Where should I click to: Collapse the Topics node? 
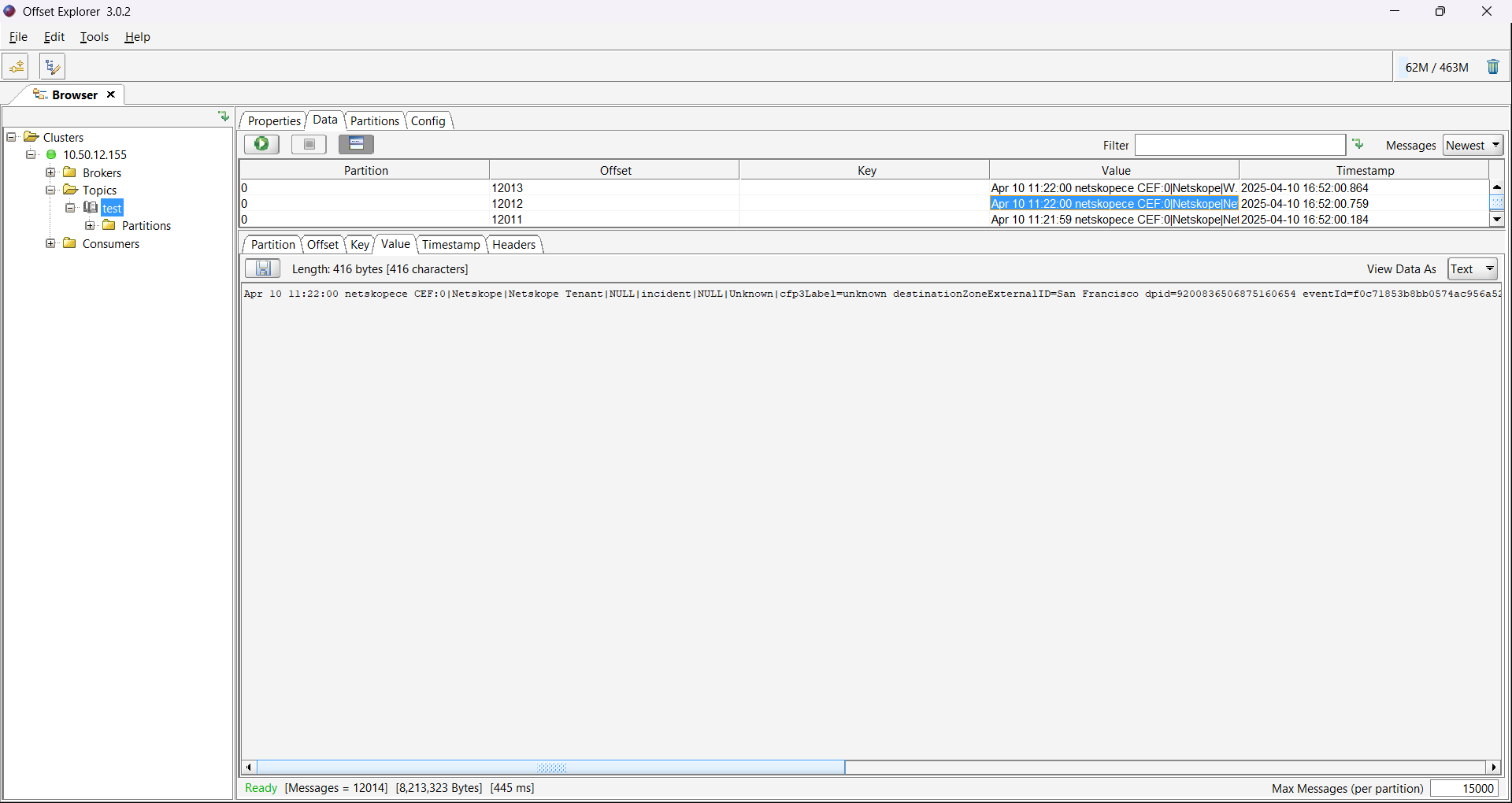pyautogui.click(x=50, y=190)
